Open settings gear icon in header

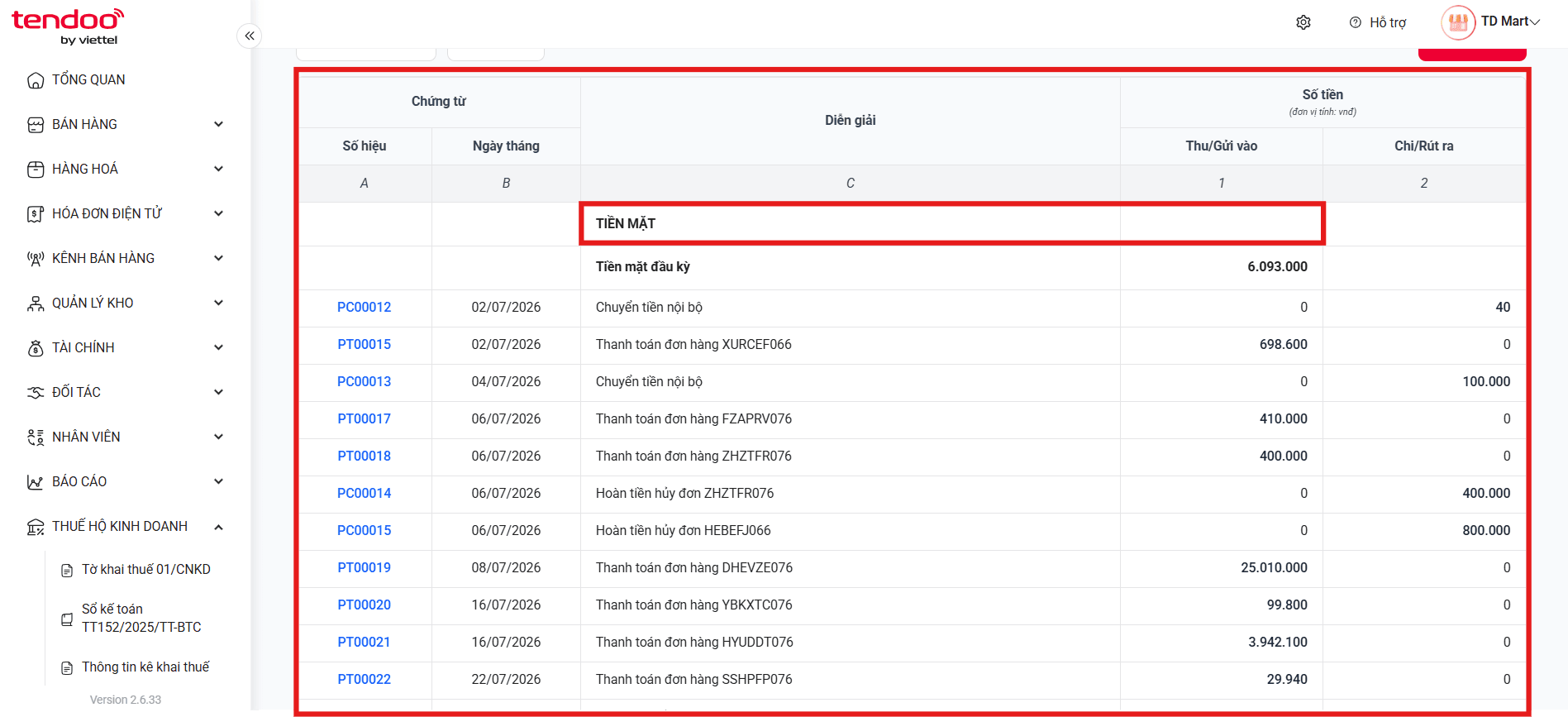[x=1303, y=22]
